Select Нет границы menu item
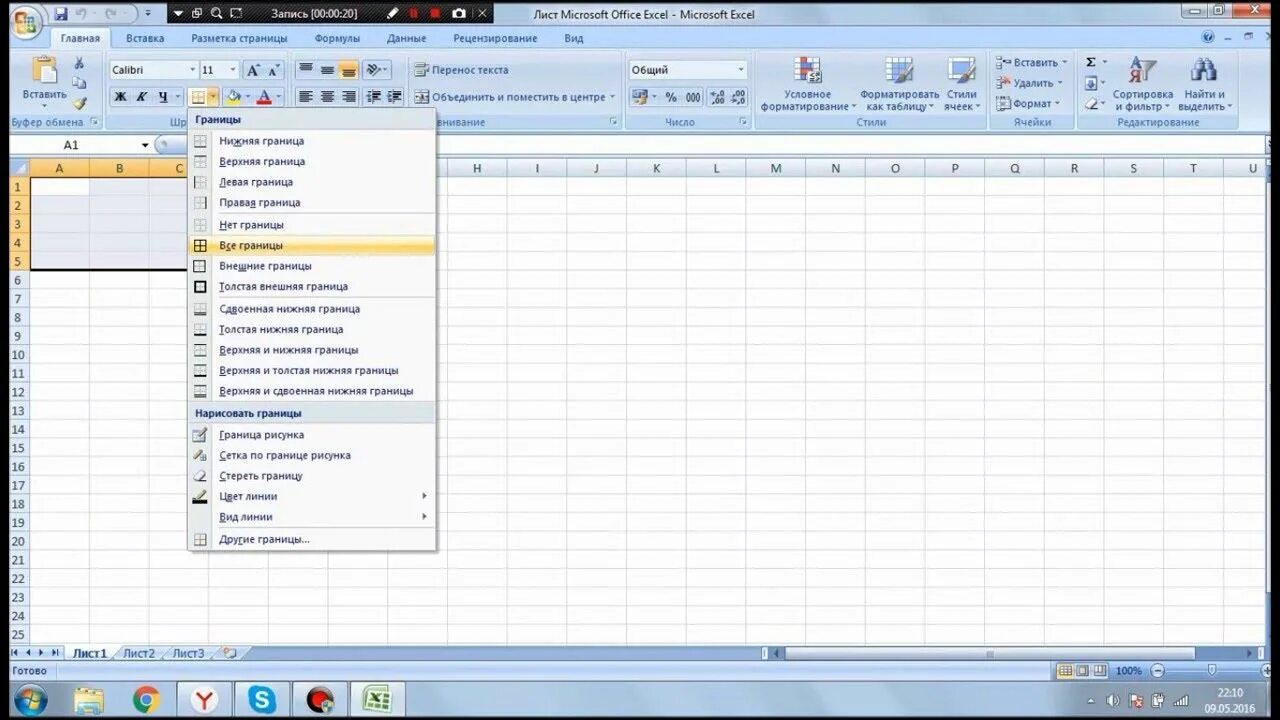This screenshot has width=1280, height=720. tap(312, 225)
